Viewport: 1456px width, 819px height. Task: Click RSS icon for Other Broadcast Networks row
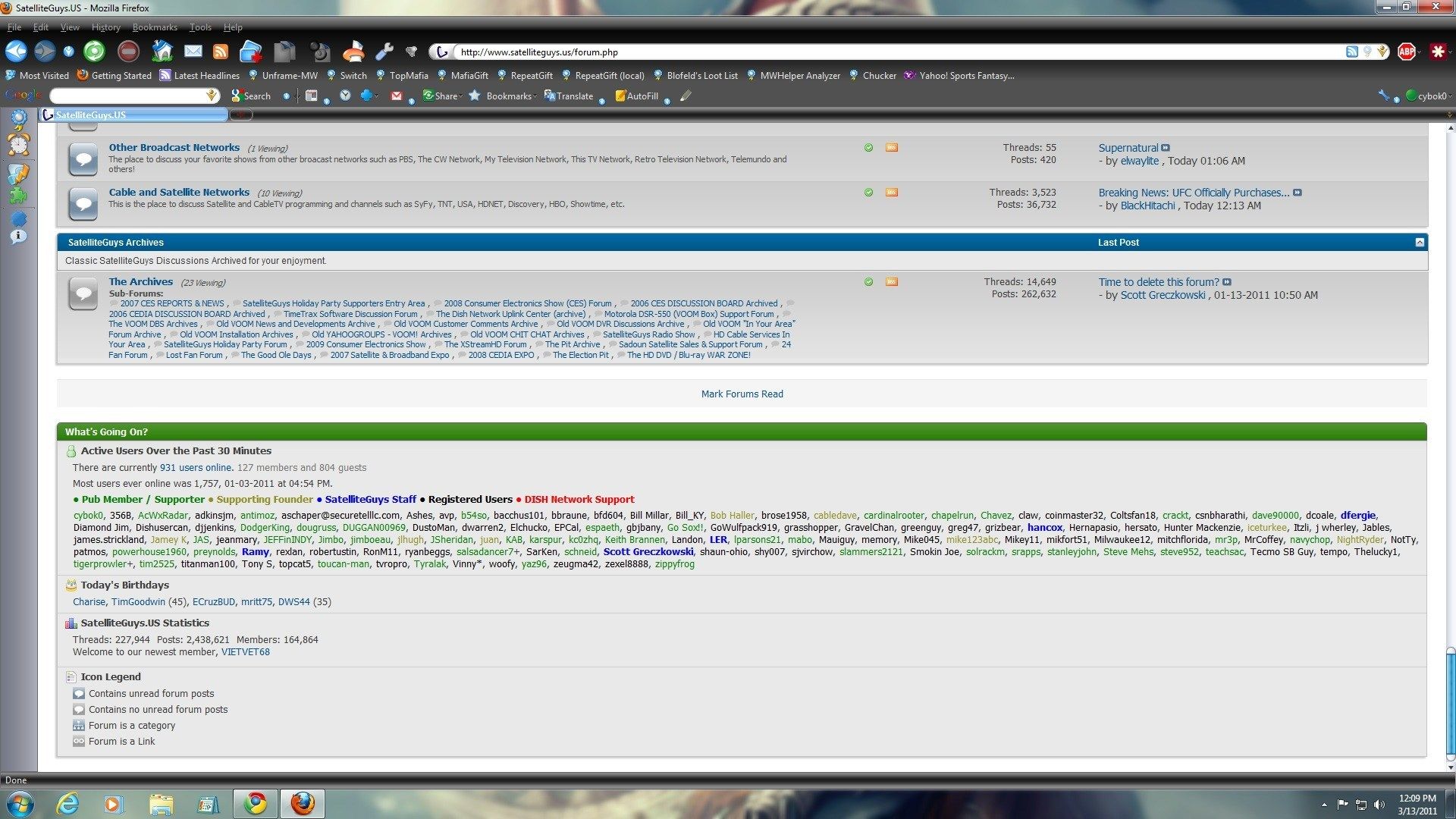coord(892,147)
